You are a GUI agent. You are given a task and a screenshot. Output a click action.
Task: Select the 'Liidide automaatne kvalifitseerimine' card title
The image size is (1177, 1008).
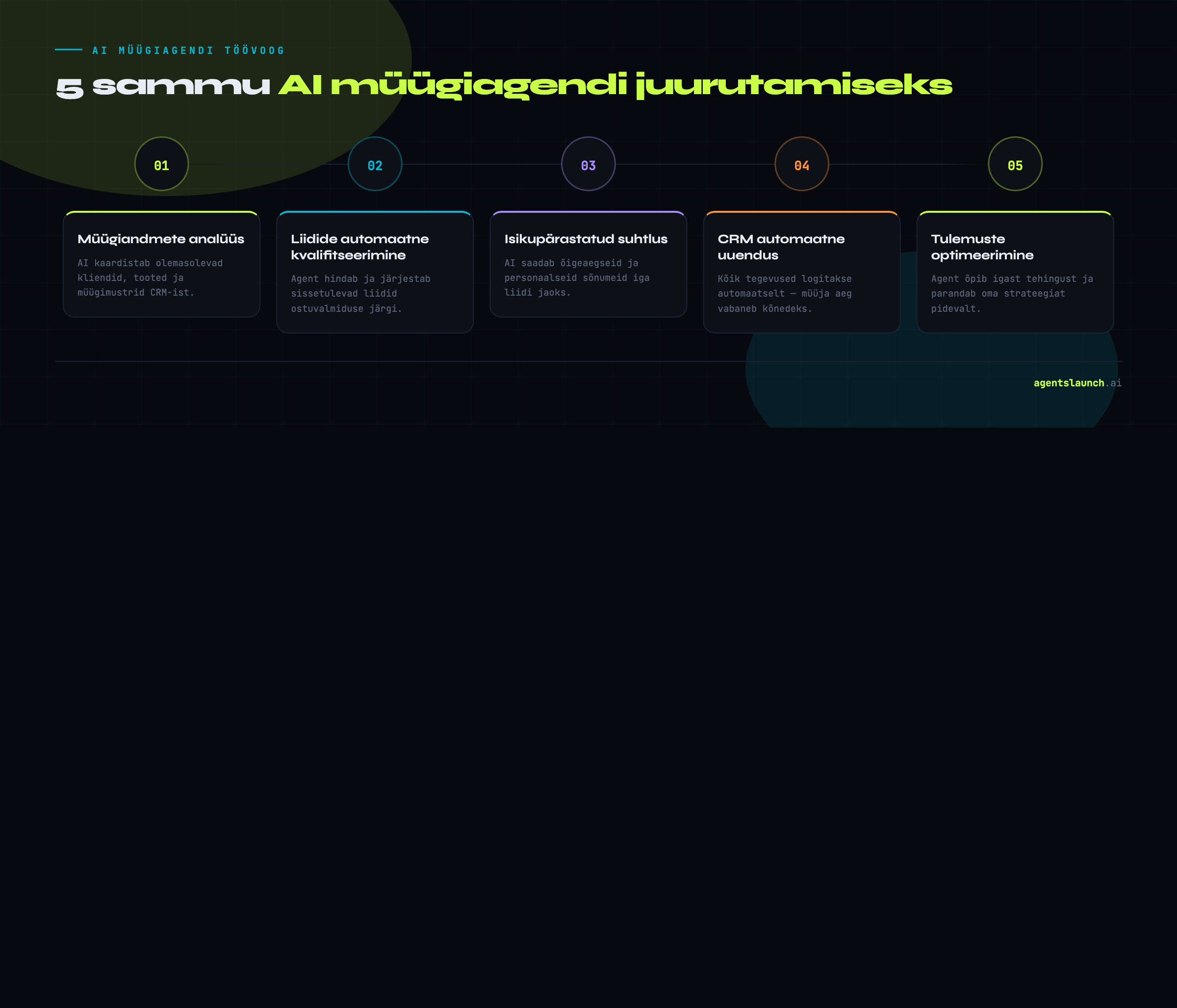pos(359,247)
